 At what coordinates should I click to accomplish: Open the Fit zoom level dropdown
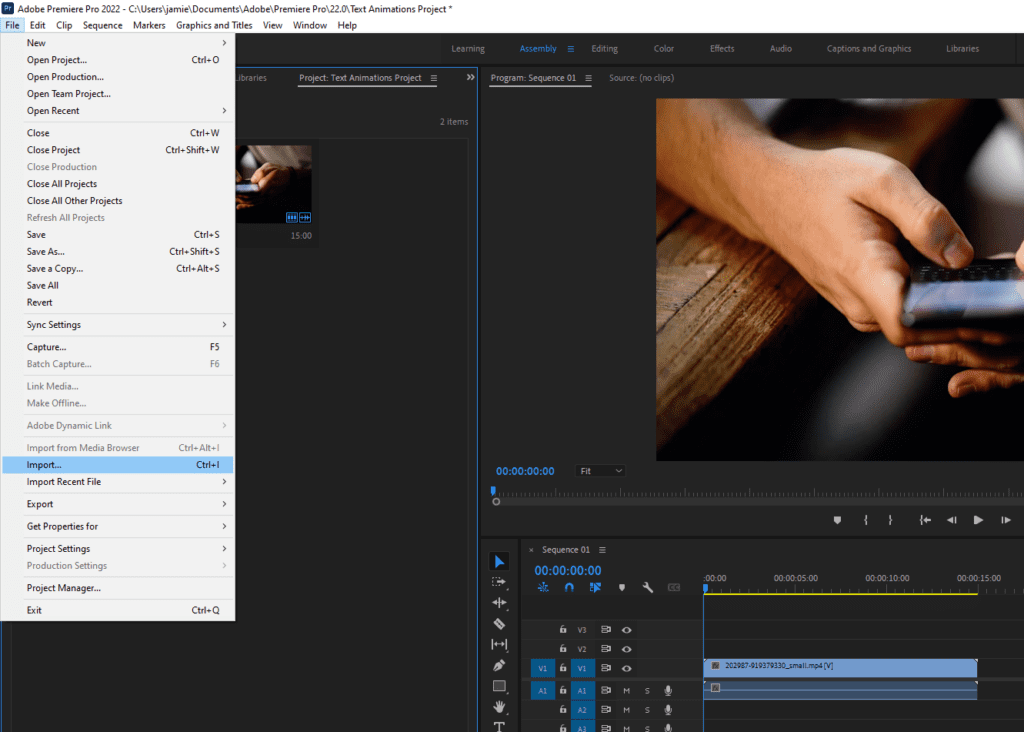[x=600, y=471]
